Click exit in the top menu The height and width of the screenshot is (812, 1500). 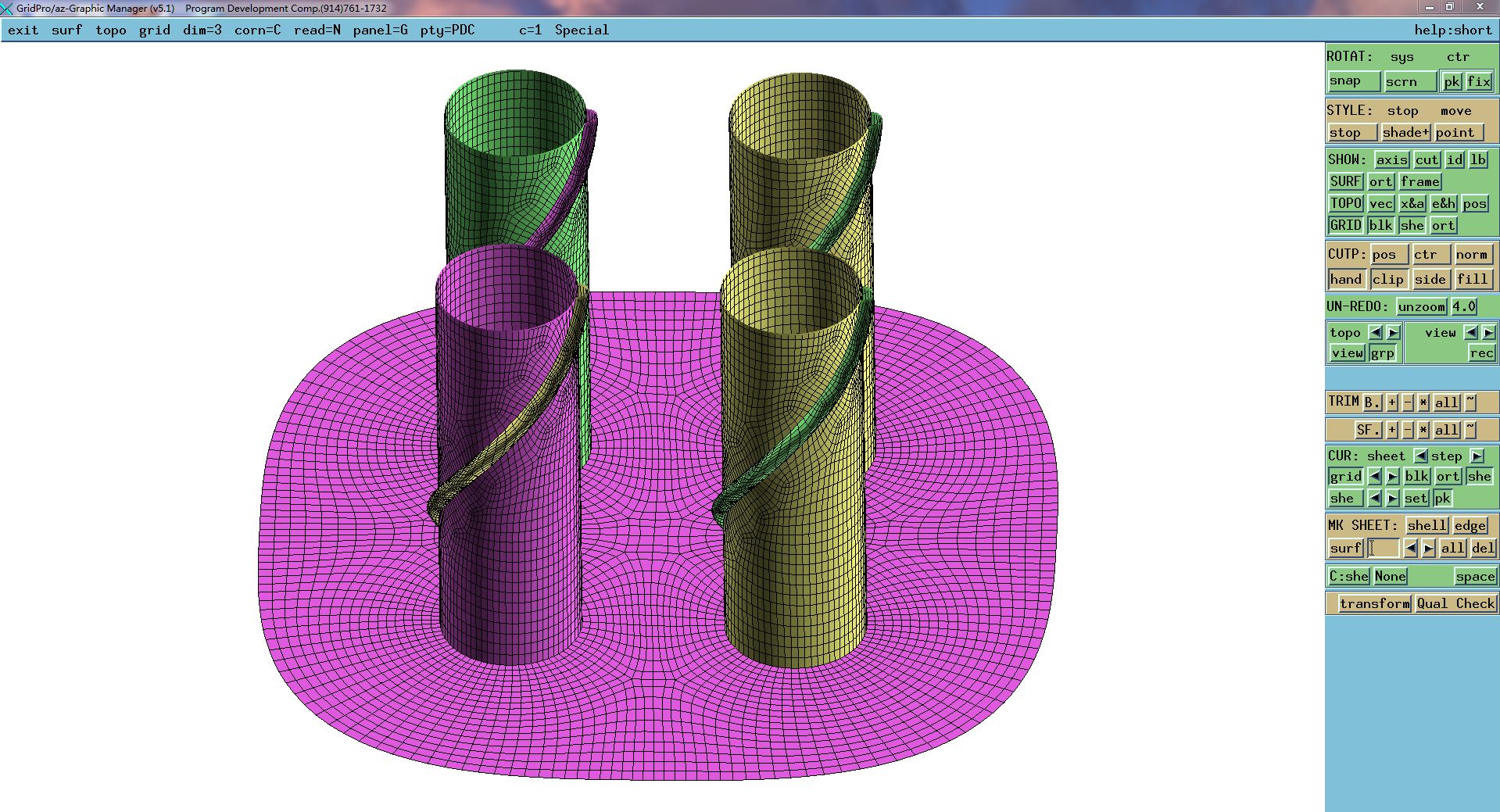coord(23,30)
